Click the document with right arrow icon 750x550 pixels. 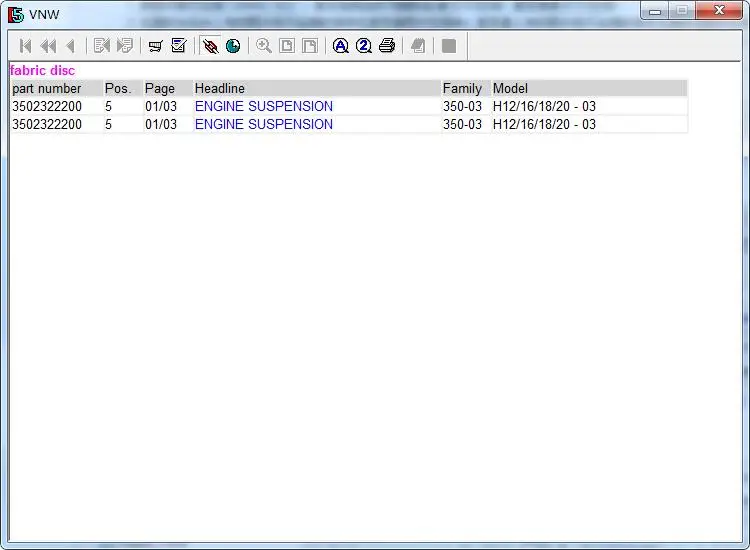point(125,46)
